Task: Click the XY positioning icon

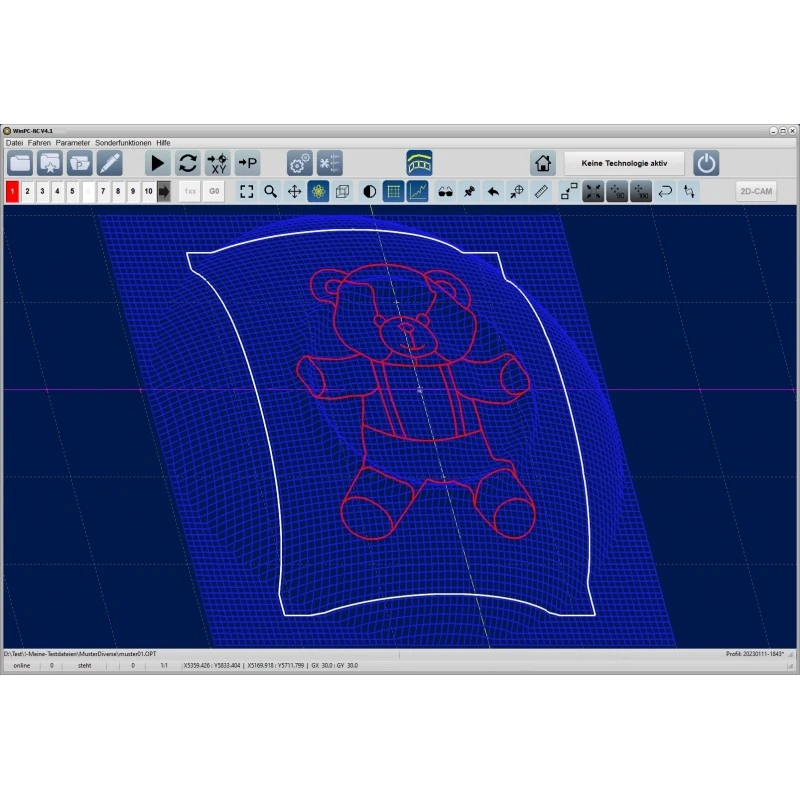Action: (x=217, y=163)
